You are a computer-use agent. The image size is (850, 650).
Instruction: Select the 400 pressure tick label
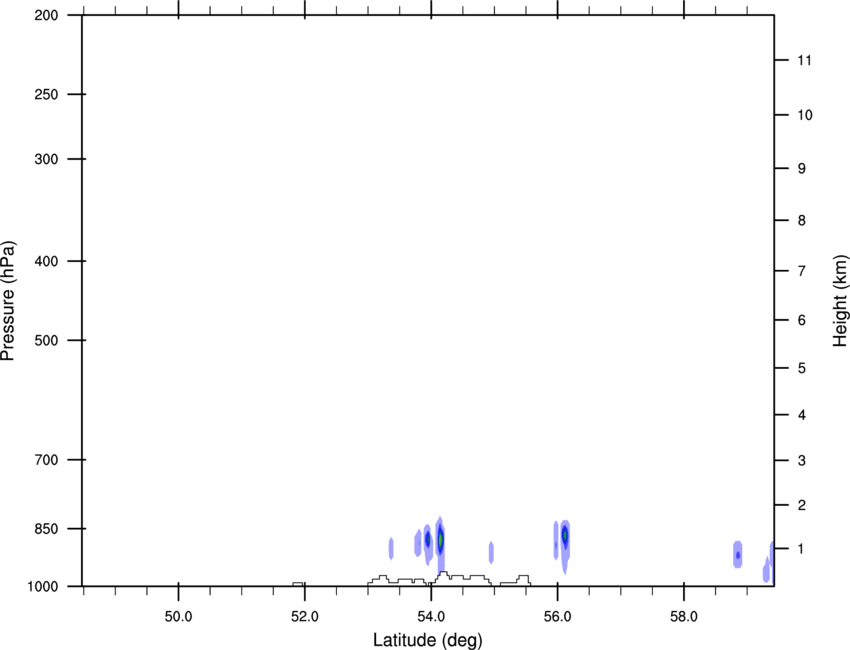click(46, 261)
